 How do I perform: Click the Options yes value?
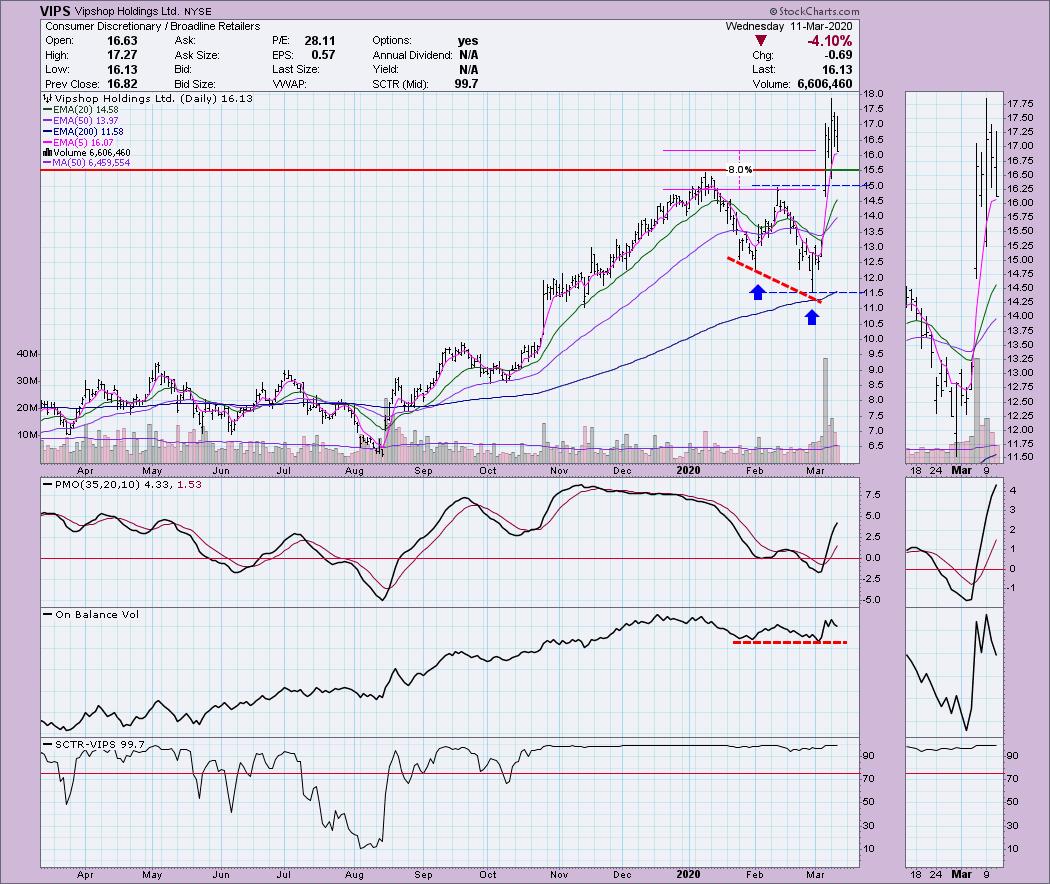click(468, 41)
